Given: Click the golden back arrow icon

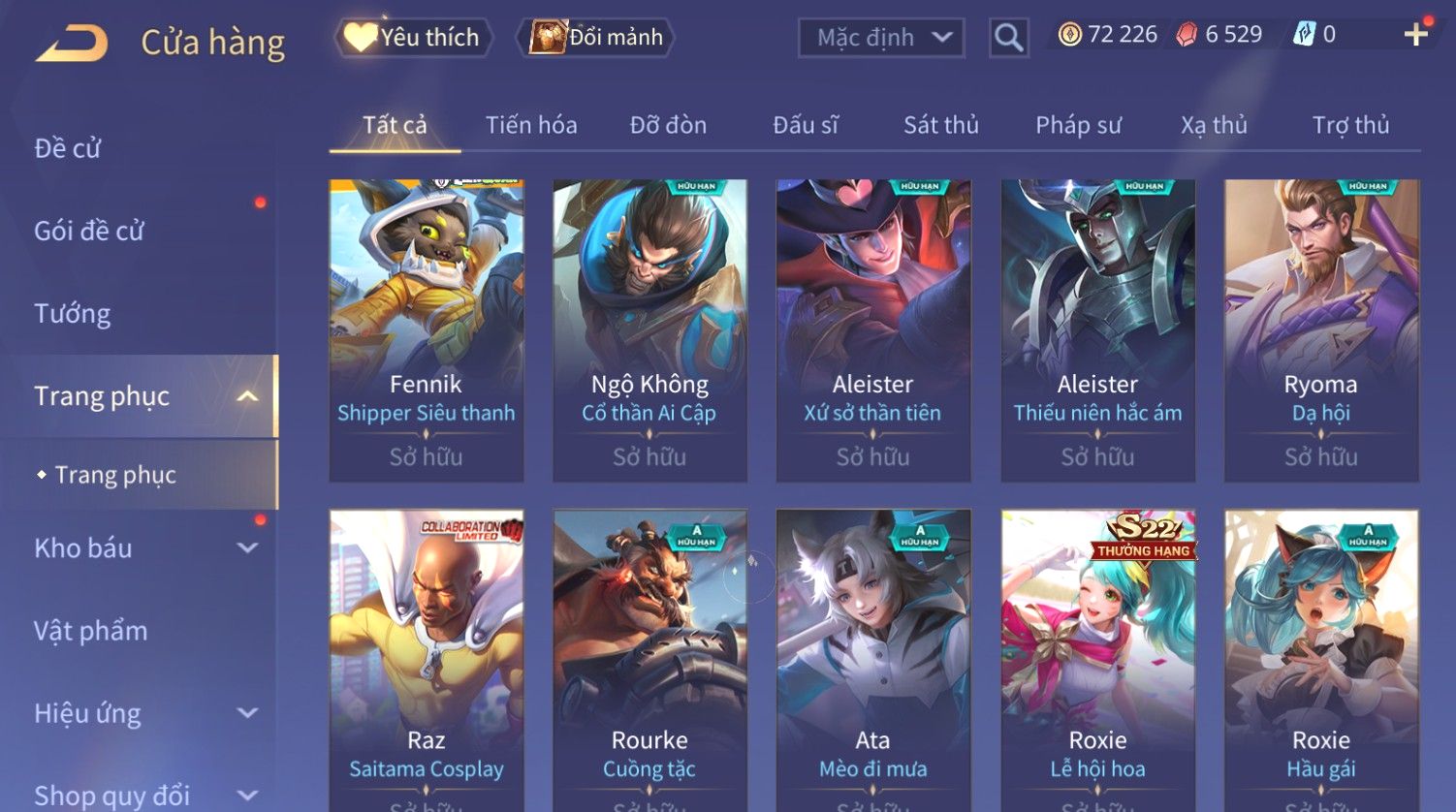Looking at the screenshot, I should [73, 42].
